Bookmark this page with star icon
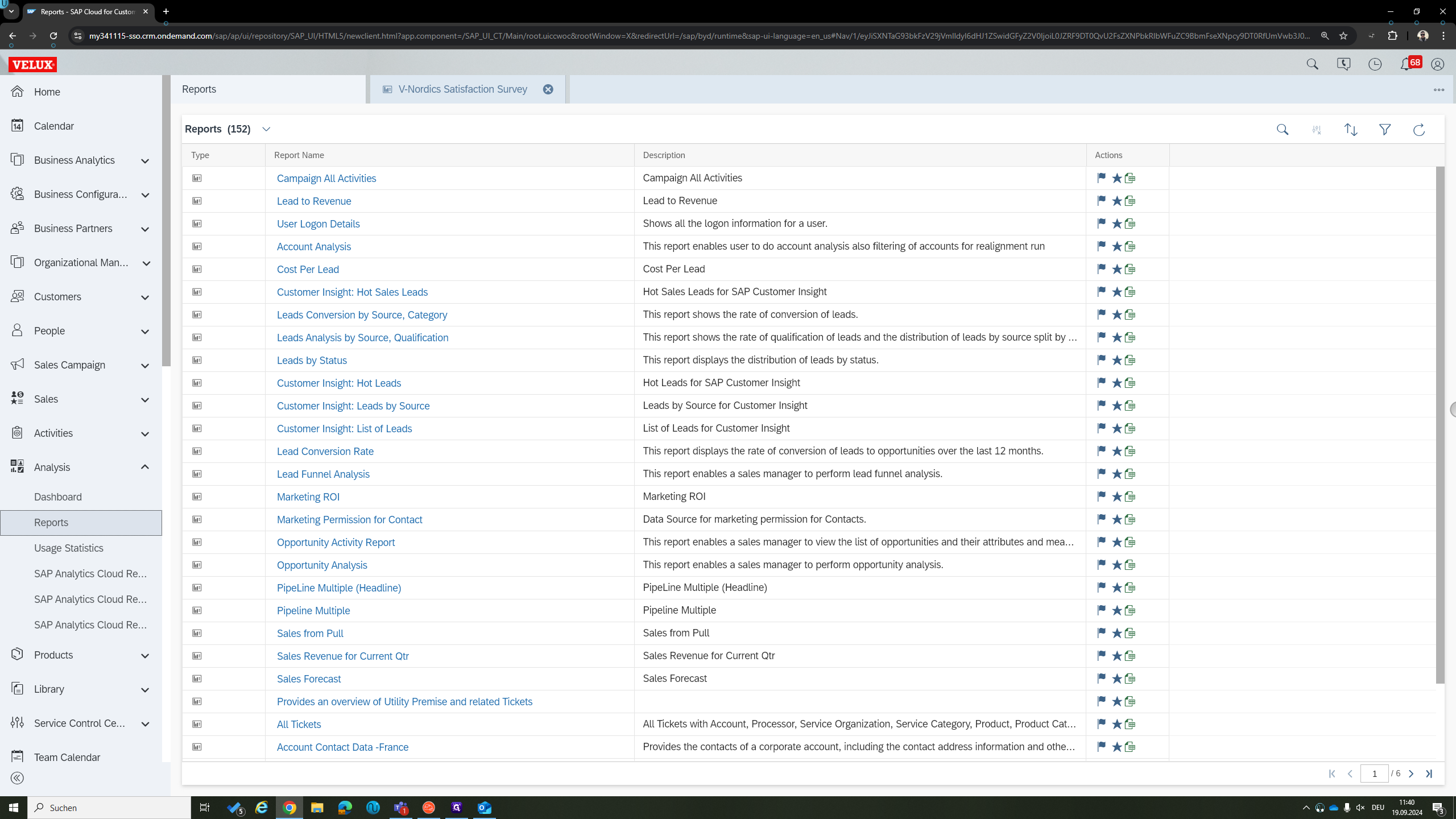Image resolution: width=1456 pixels, height=819 pixels. (1343, 36)
